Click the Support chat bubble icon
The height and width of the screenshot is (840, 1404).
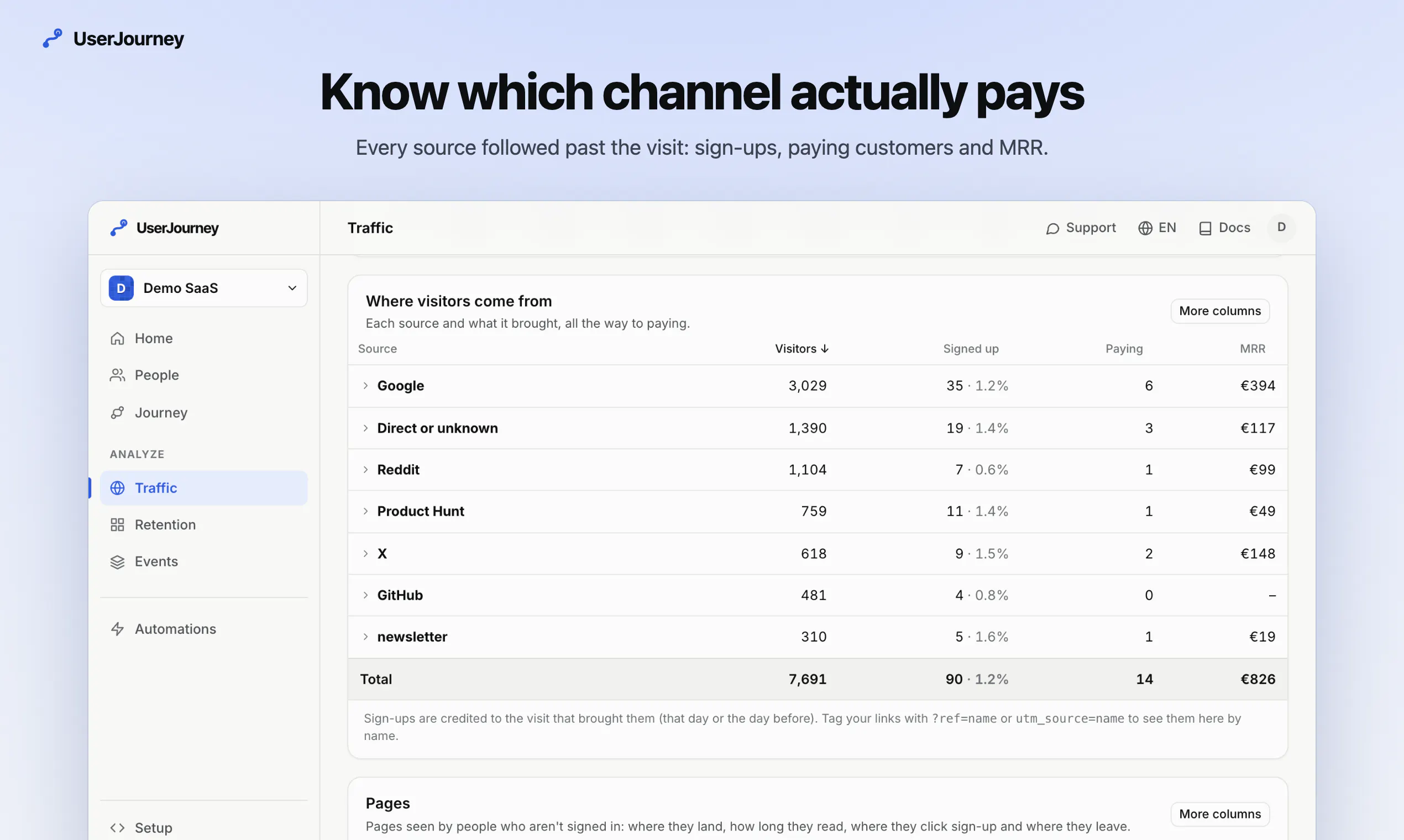(1052, 228)
